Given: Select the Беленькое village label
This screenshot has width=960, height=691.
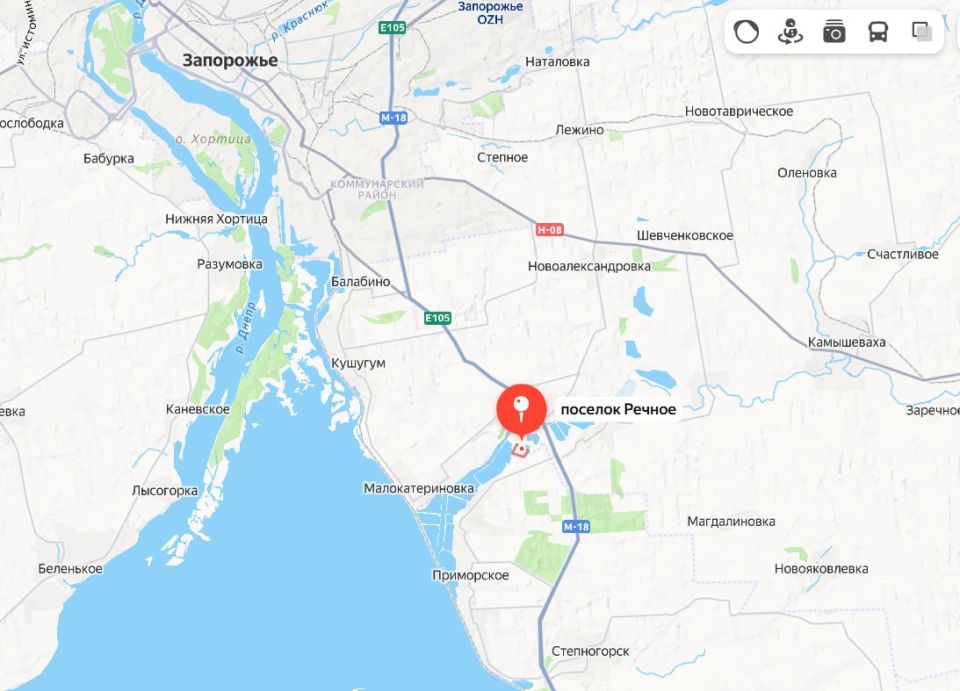Looking at the screenshot, I should [x=70, y=569].
